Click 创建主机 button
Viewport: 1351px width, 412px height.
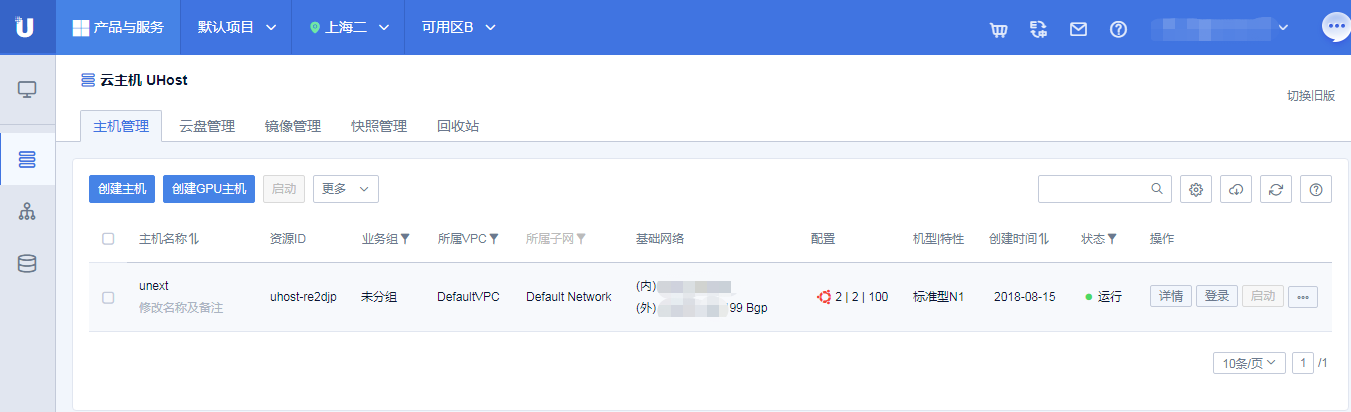point(122,189)
